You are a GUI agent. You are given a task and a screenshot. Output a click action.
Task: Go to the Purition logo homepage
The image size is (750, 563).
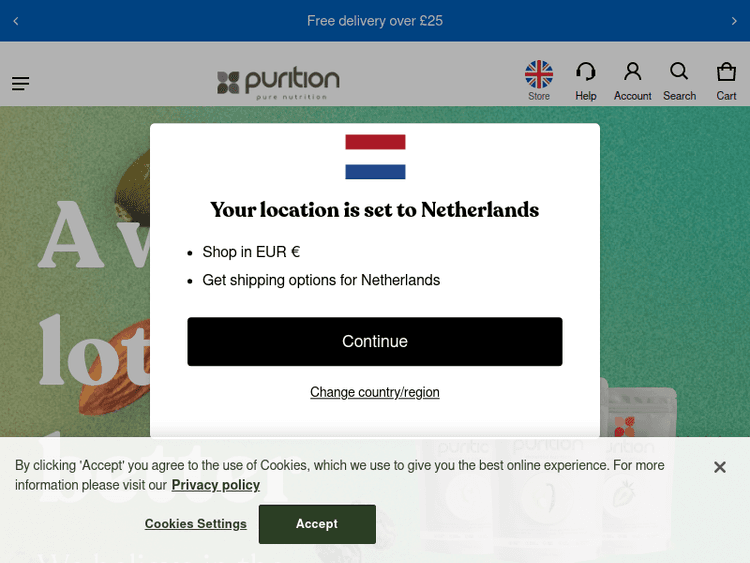click(279, 82)
